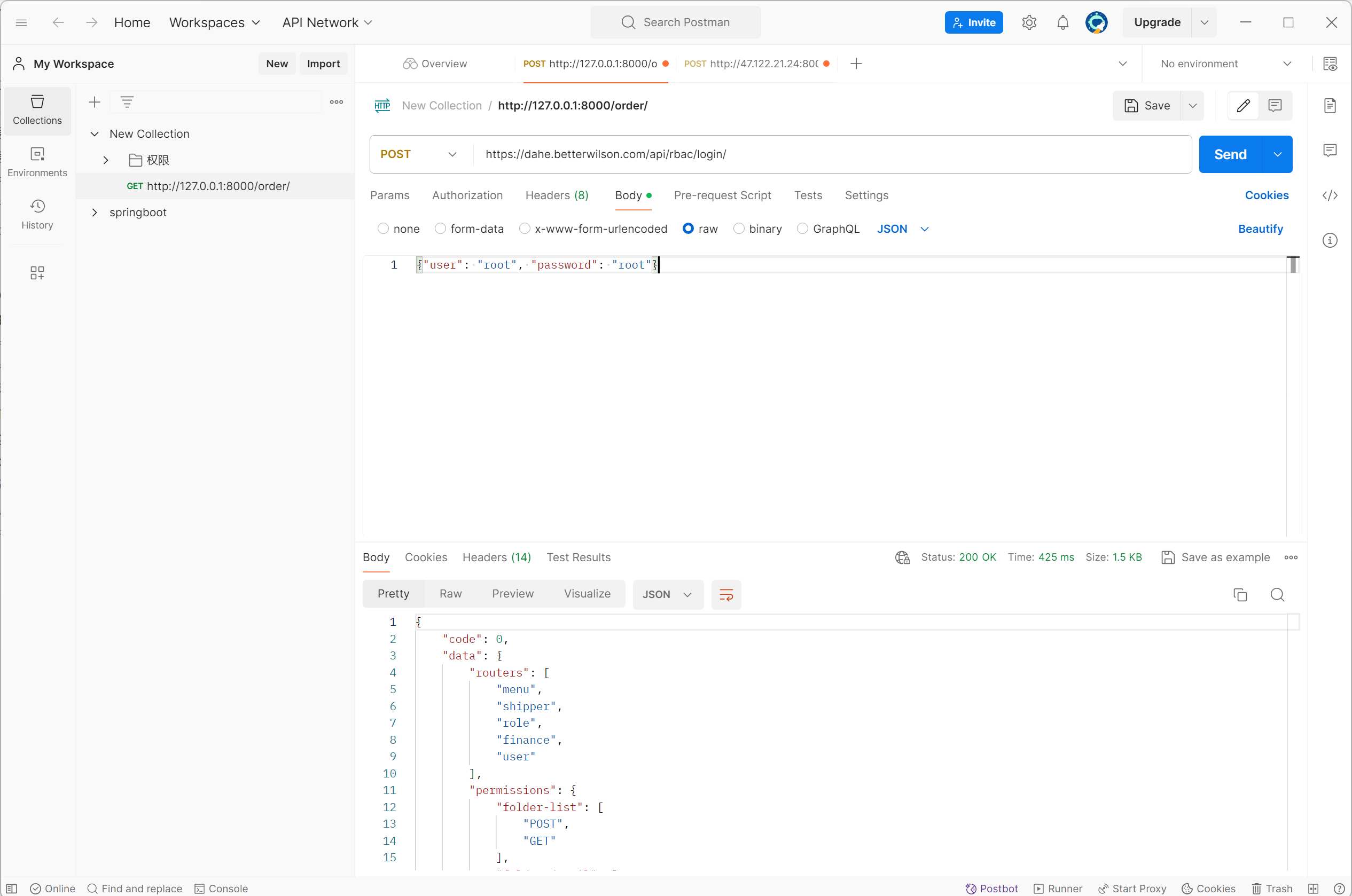The image size is (1352, 896).
Task: Switch to the Authorization tab
Action: (x=467, y=195)
